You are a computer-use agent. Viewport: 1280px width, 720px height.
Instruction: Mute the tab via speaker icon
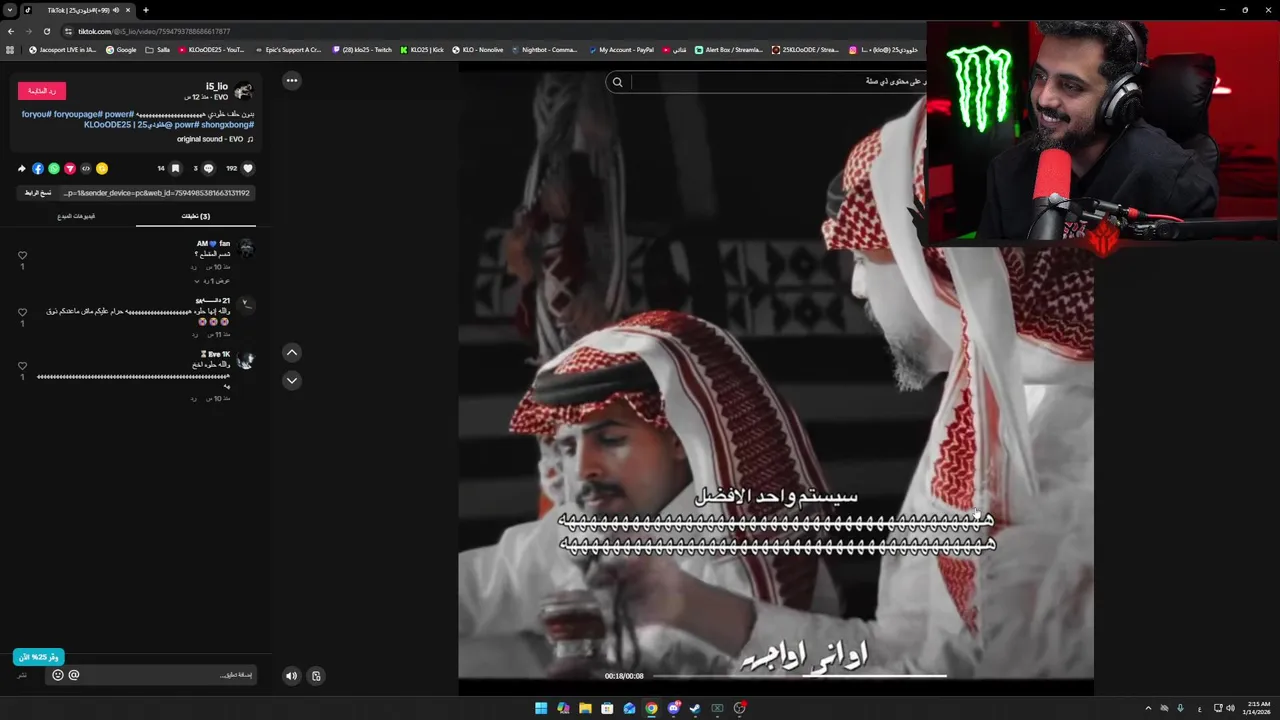point(116,10)
